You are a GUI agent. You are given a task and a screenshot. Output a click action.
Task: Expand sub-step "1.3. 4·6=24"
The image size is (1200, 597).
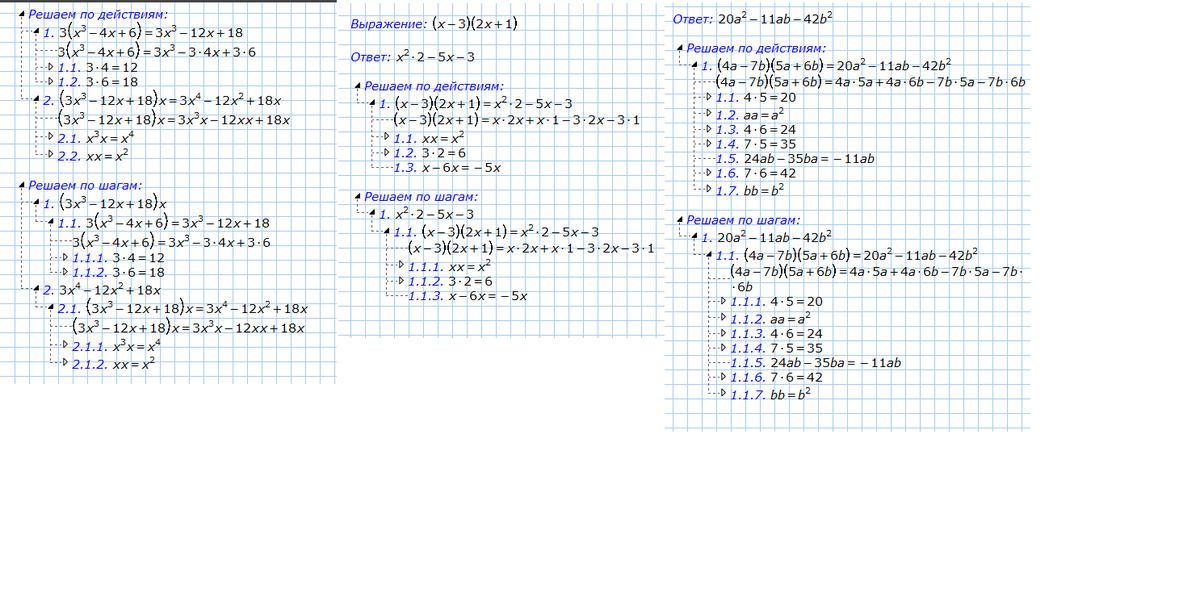click(x=710, y=130)
